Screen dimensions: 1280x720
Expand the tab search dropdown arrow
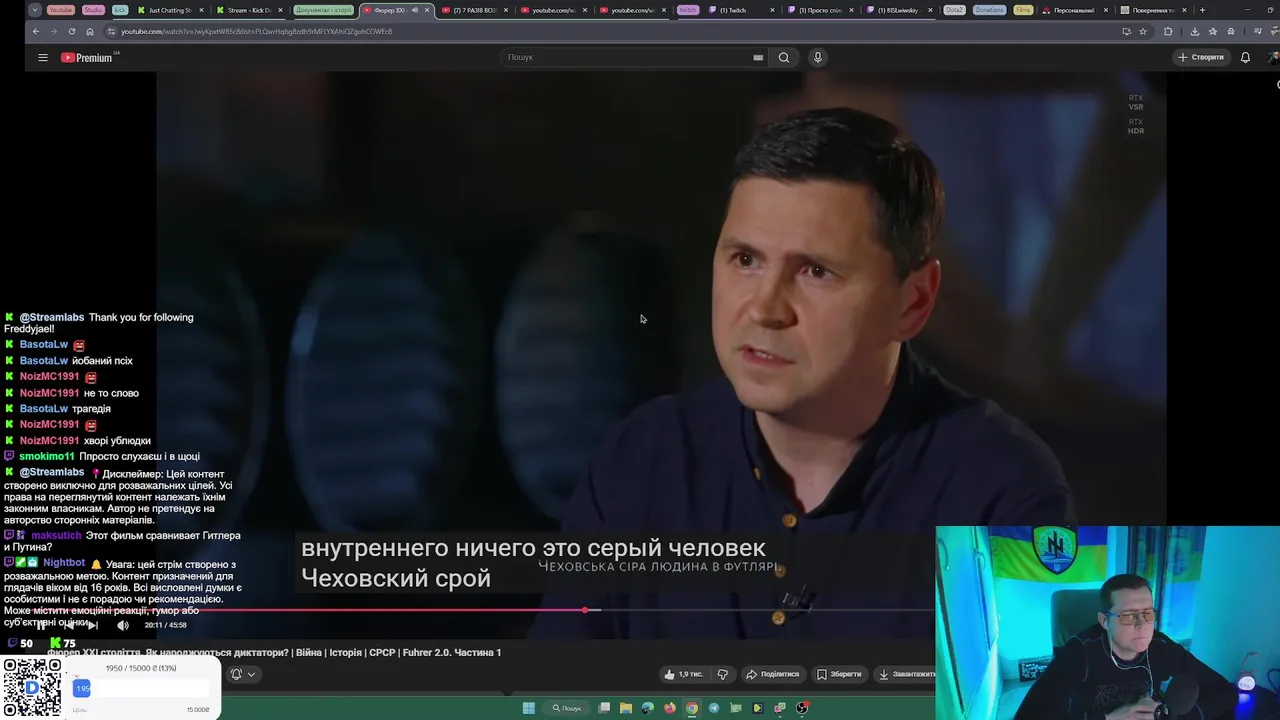pyautogui.click(x=35, y=10)
